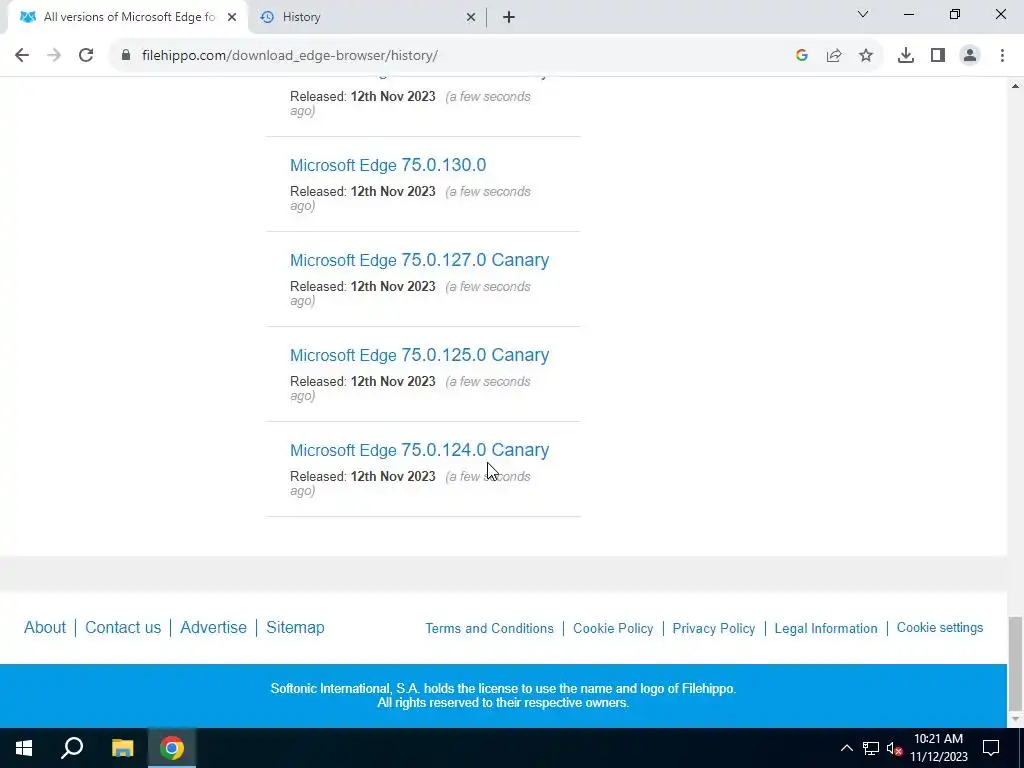Open the taskbar clock and date
1024x768 pixels.
(x=938, y=748)
